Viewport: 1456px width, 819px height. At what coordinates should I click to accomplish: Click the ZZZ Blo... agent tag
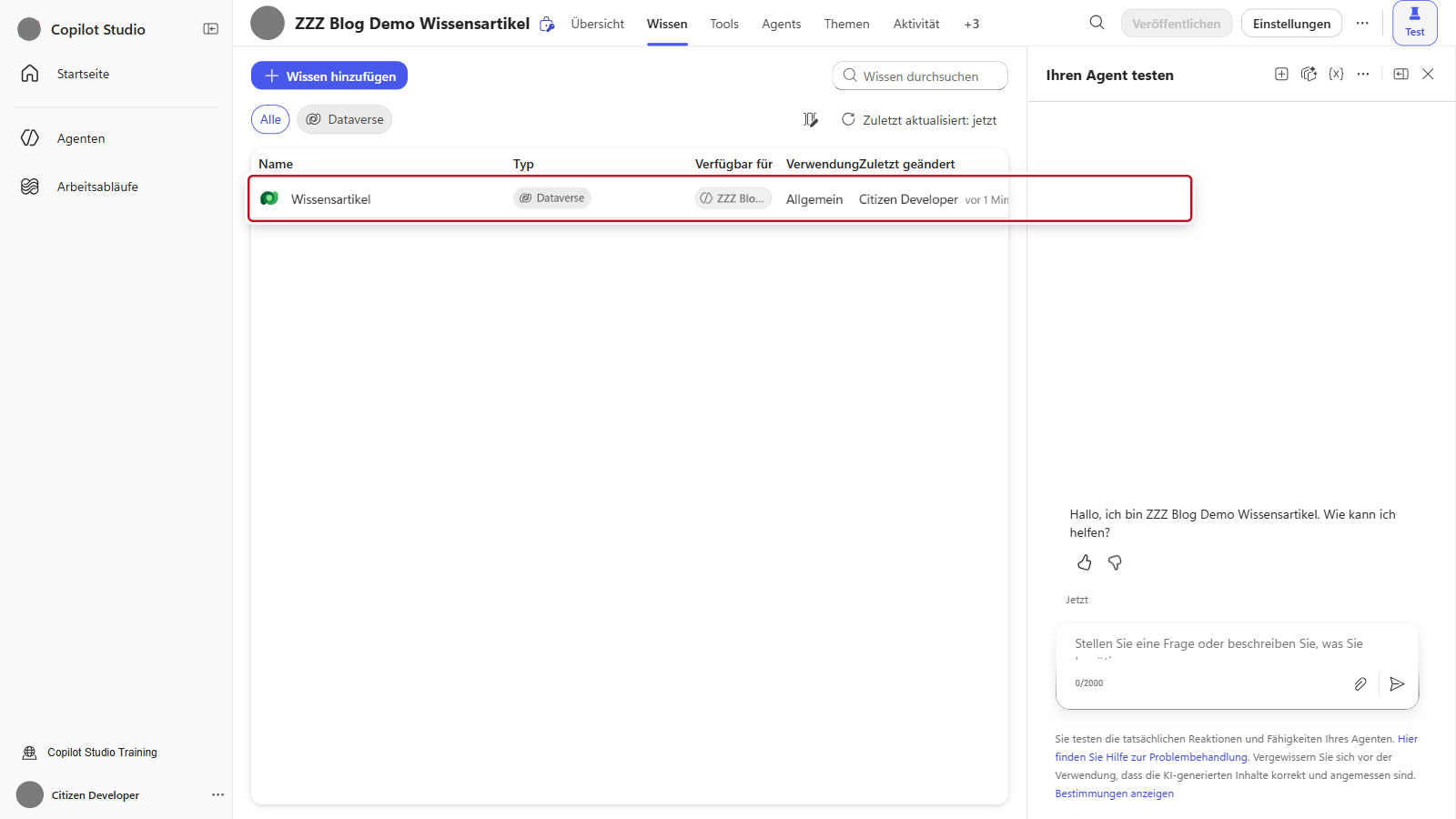pyautogui.click(x=733, y=198)
